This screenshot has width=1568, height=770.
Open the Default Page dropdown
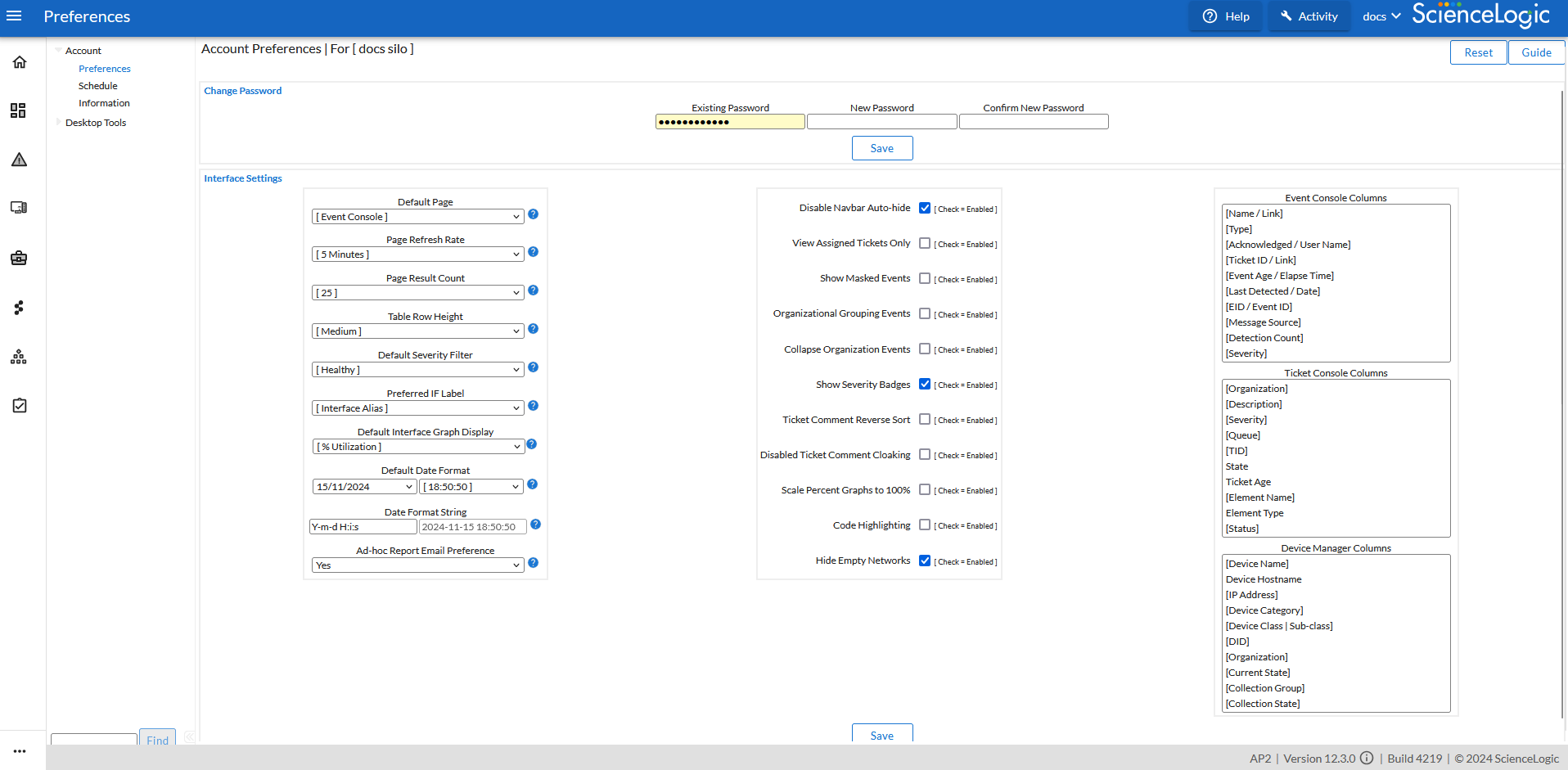click(x=417, y=217)
